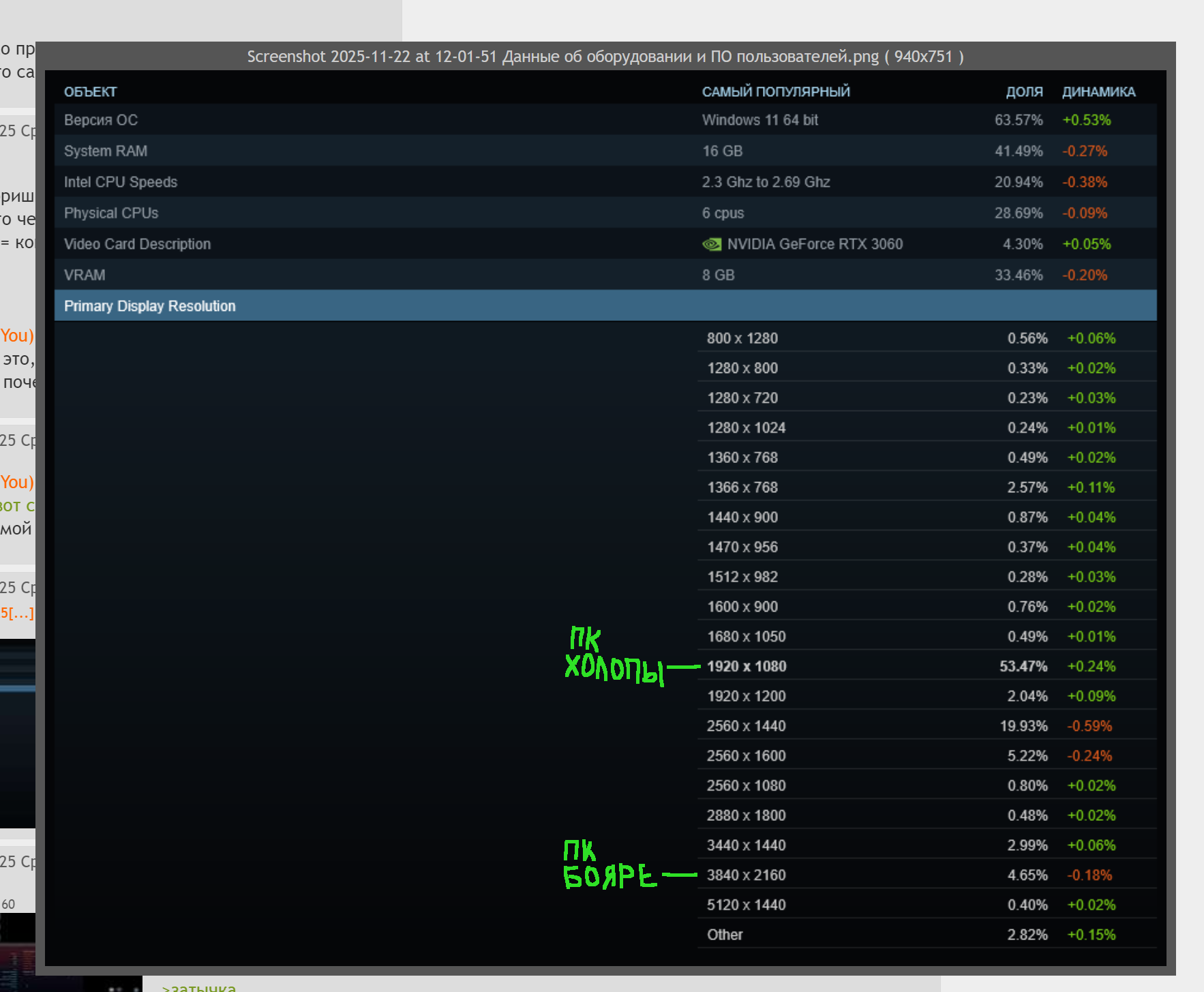Image resolution: width=1204 pixels, height=992 pixels.
Task: Select the 800 x 1280 resolution entry
Action: point(742,338)
